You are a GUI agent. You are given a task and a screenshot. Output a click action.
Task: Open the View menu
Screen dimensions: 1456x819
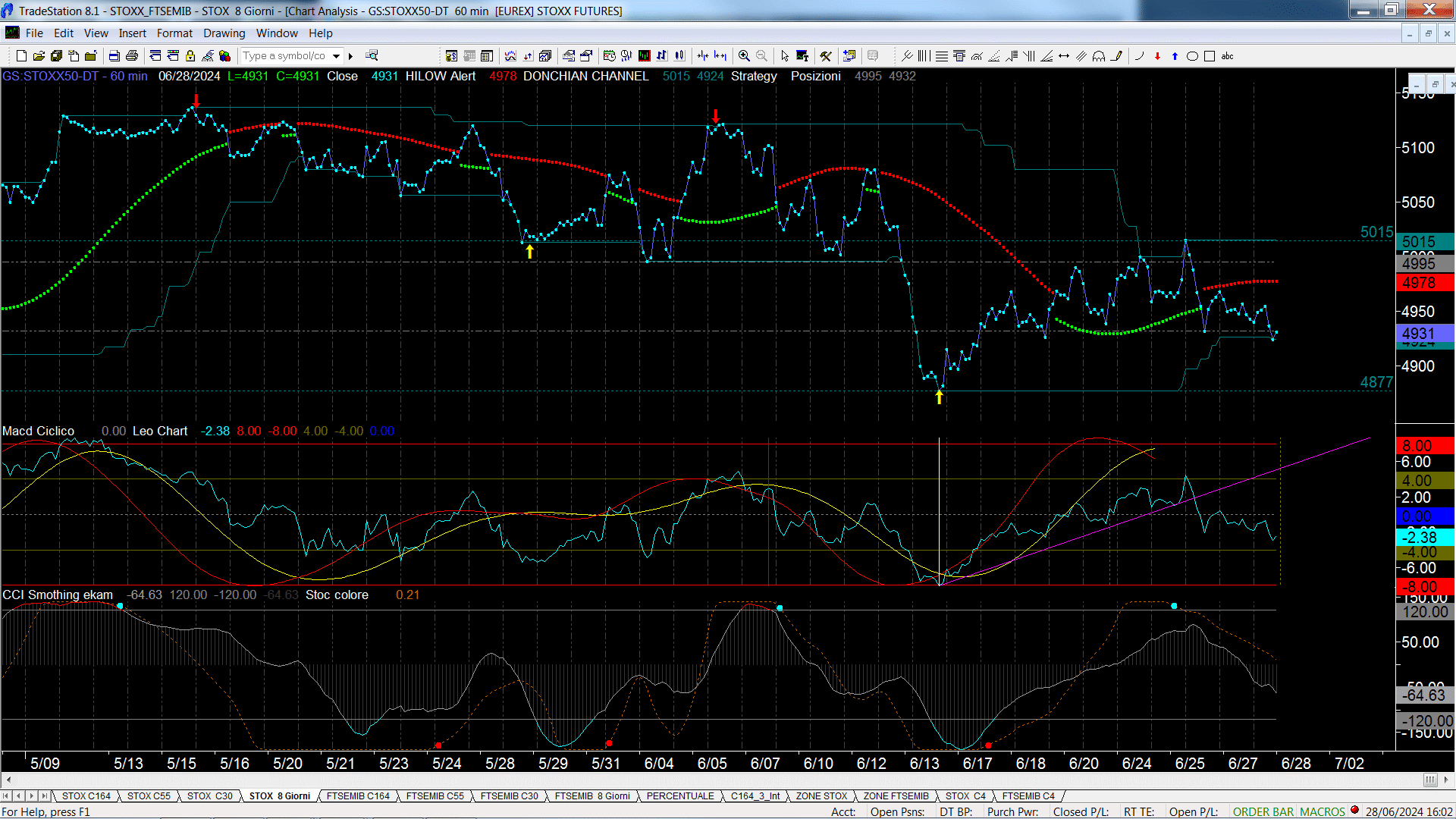coord(96,33)
